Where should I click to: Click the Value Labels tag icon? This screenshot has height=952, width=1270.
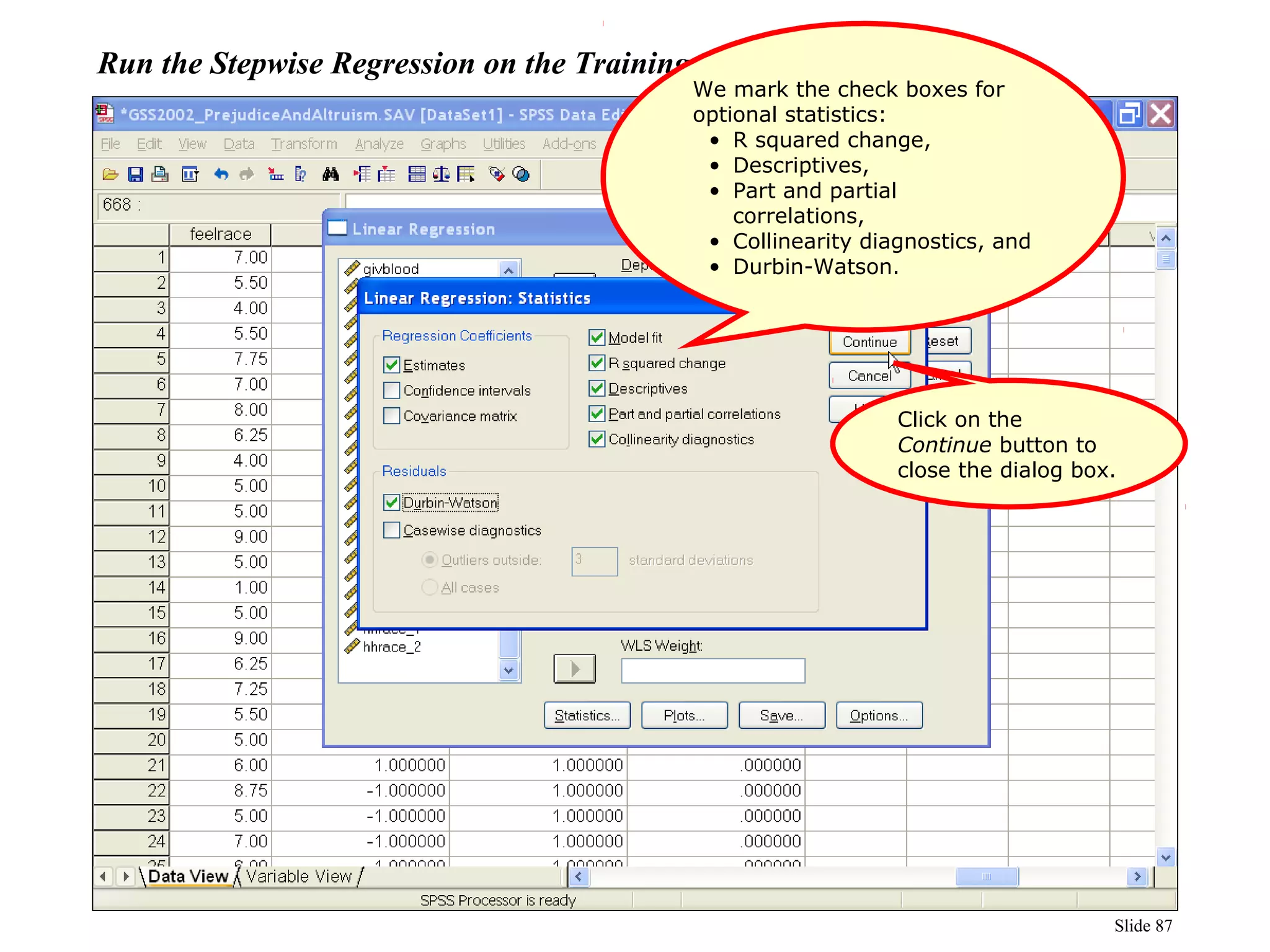coord(497,175)
